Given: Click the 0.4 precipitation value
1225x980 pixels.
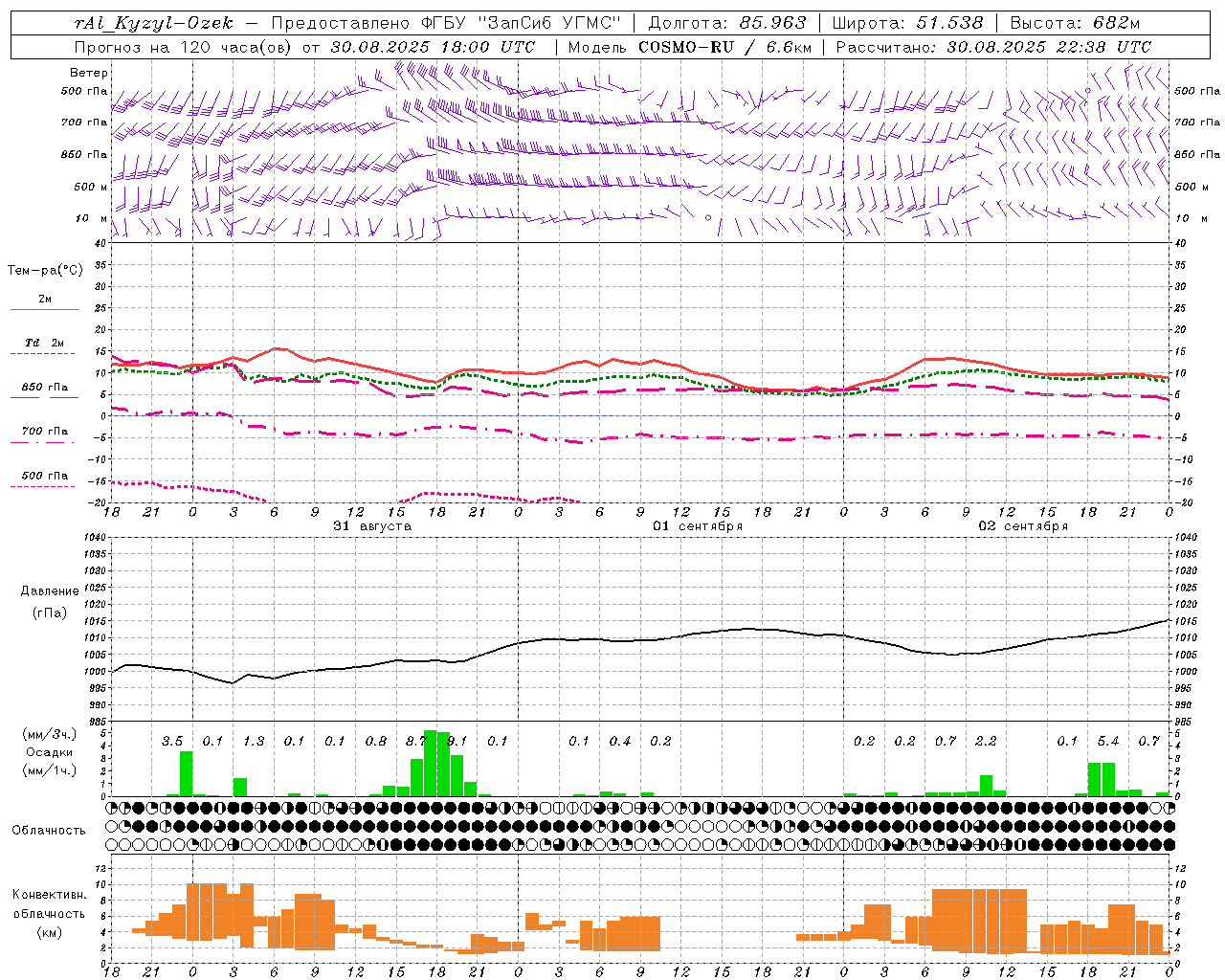Looking at the screenshot, I should tap(620, 741).
